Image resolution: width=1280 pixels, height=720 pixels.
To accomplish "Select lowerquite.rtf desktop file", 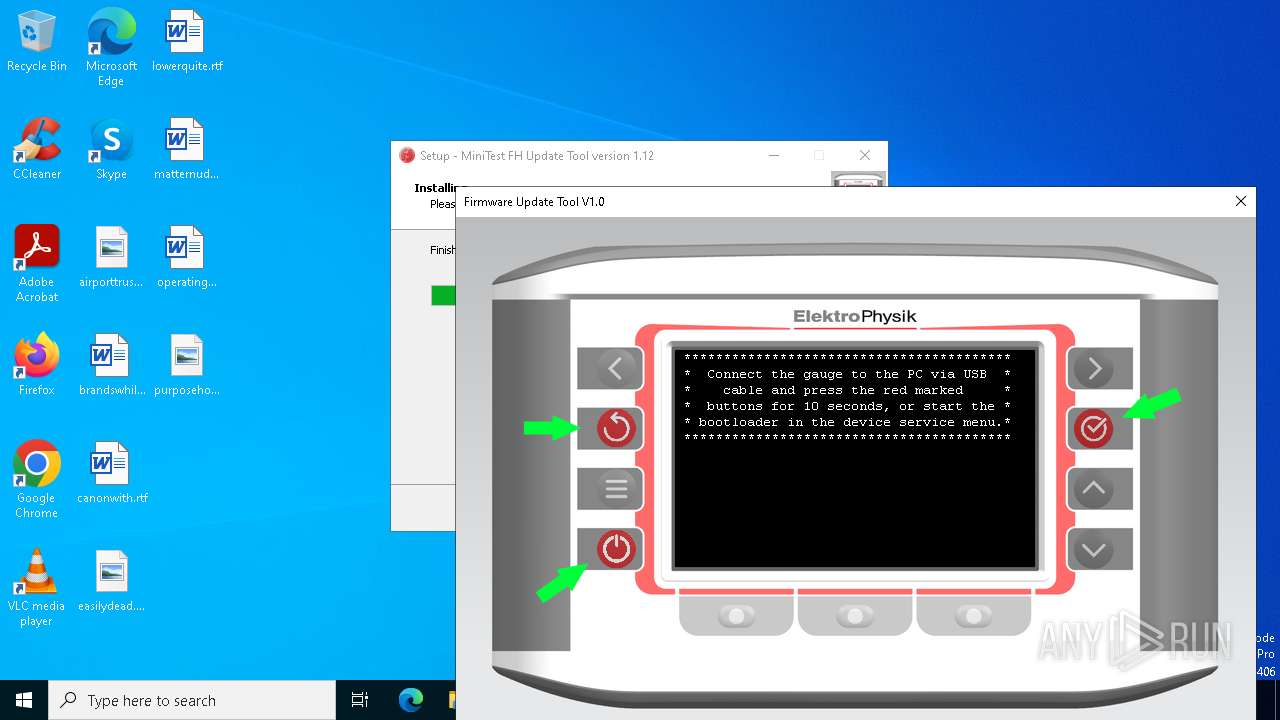I will point(187,41).
